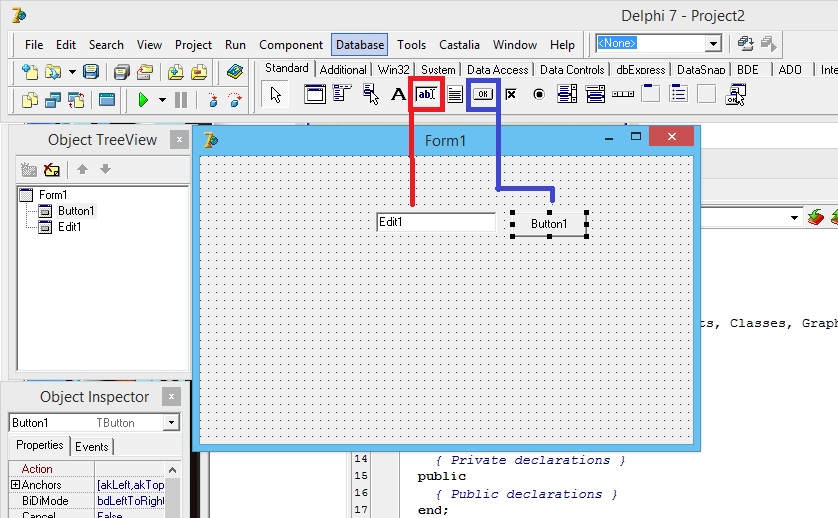
Task: Close the Object TreeView panel
Action: (179, 140)
